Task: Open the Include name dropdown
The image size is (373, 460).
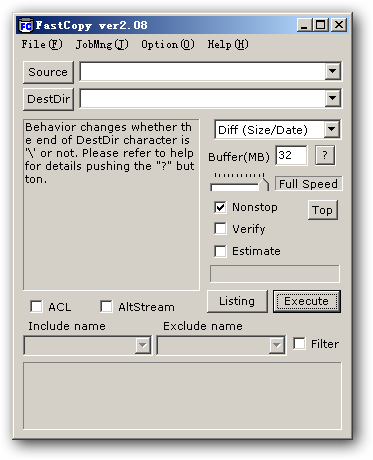Action: (143, 345)
